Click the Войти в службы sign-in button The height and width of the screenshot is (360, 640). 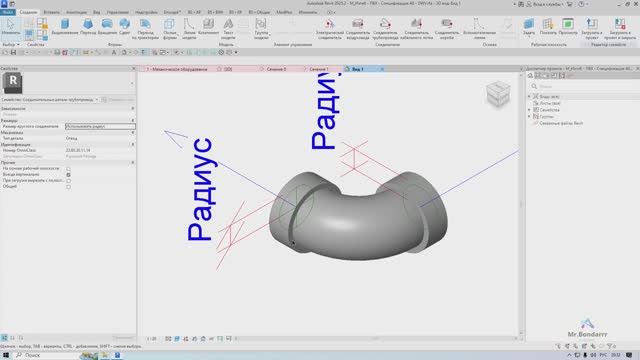[x=544, y=4]
